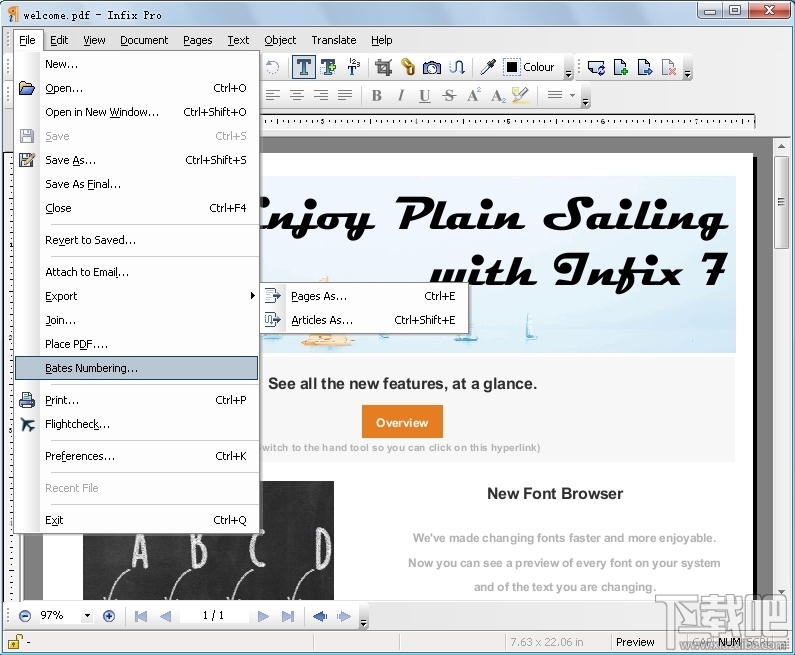The image size is (795, 655).
Task: Click the padlock security icon in status bar
Action: 14,642
